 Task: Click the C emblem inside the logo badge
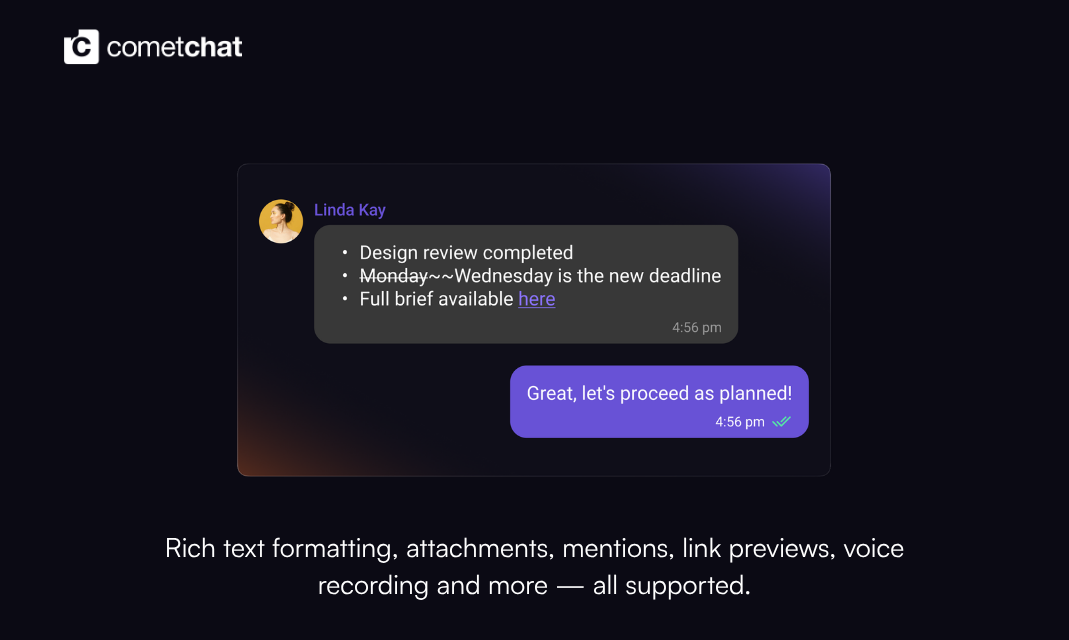(80, 45)
